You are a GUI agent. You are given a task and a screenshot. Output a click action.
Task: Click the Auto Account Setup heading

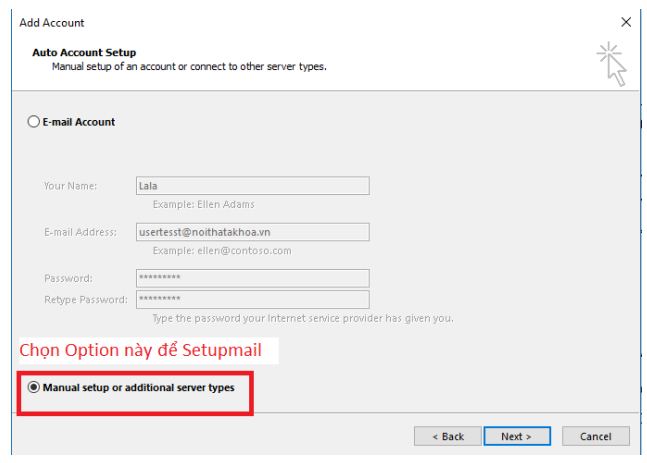tap(84, 52)
